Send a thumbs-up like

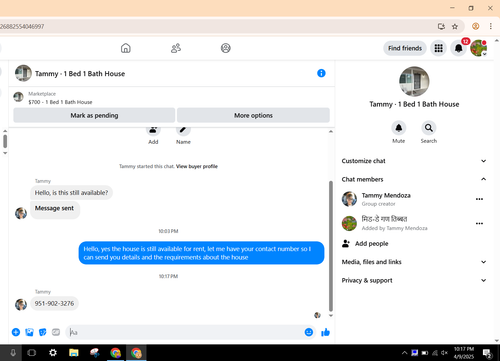(325, 332)
